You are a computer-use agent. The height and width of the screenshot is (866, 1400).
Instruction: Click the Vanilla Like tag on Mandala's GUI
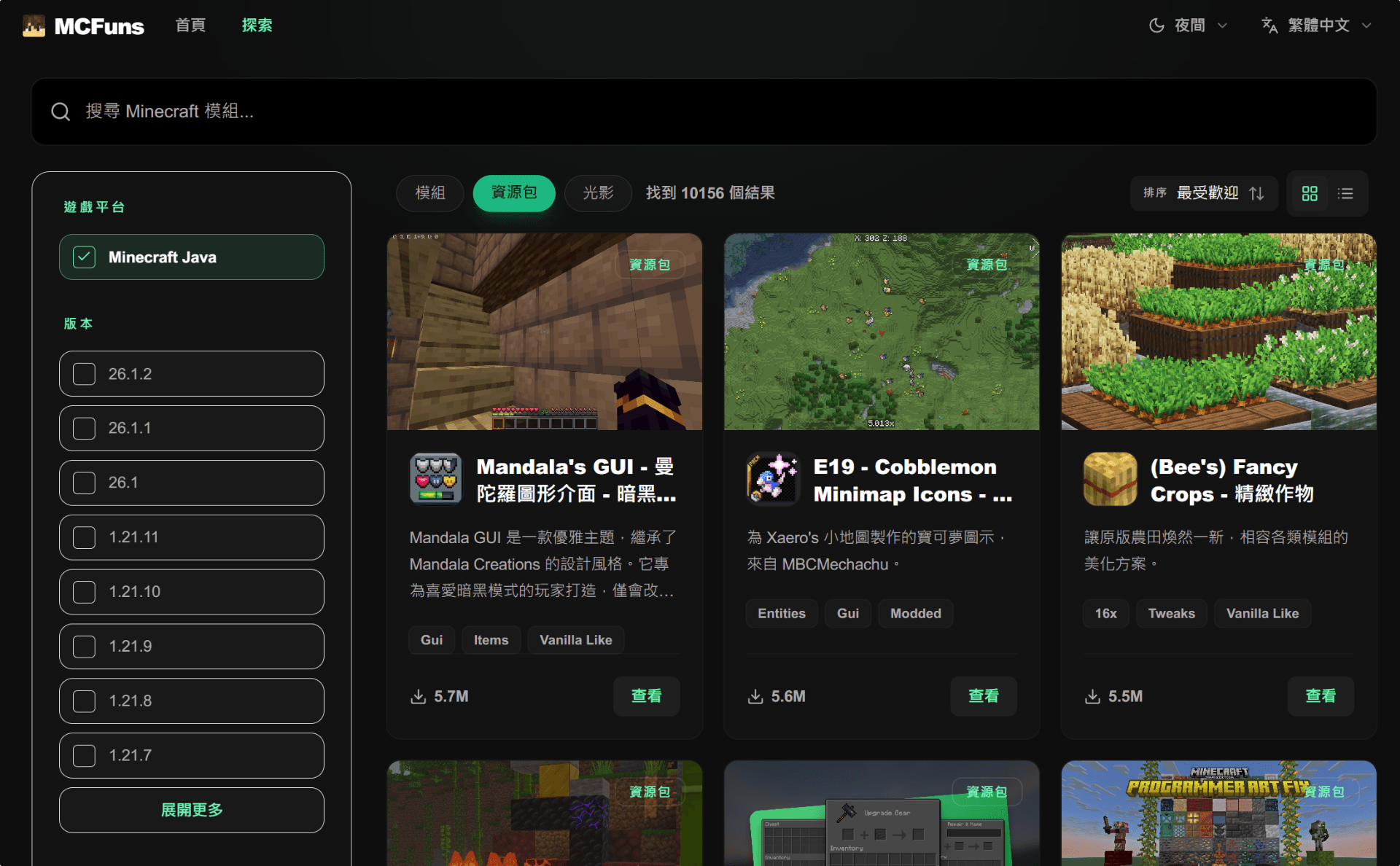tap(576, 640)
